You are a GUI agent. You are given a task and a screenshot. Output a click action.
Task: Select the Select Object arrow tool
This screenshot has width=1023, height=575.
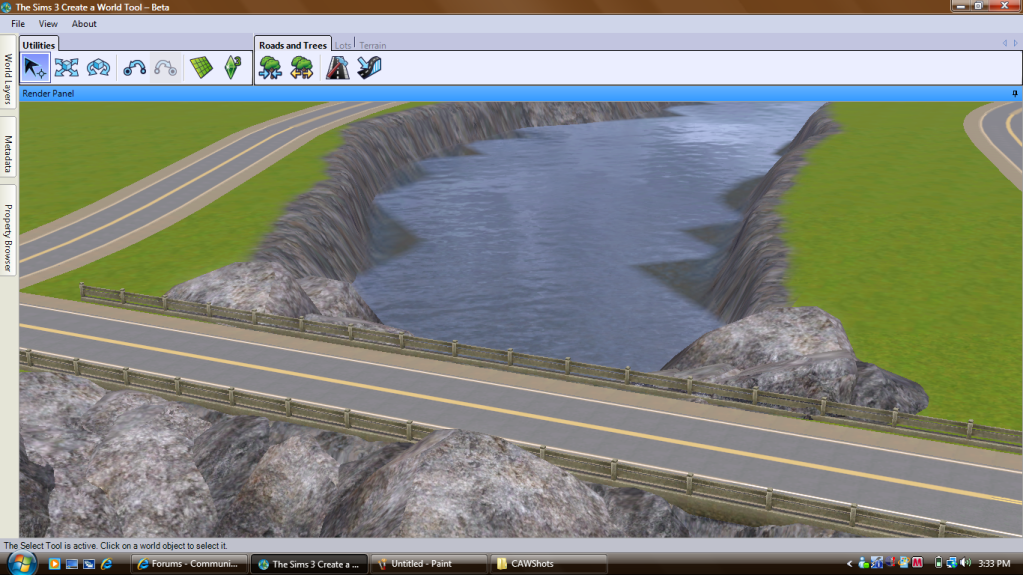35,68
